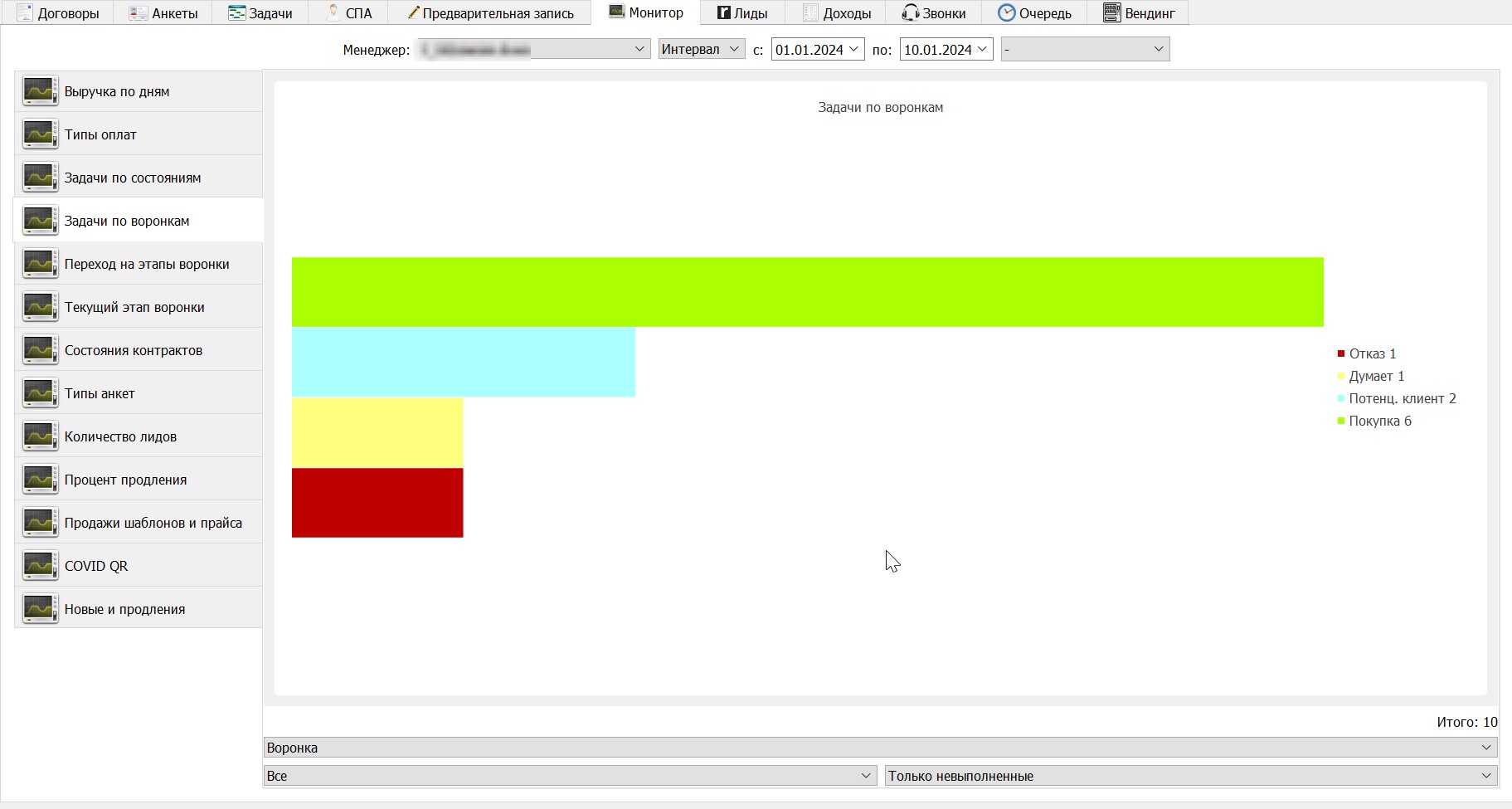Click the green Покупка bar in chart
The height and width of the screenshot is (809, 1512).
(807, 292)
